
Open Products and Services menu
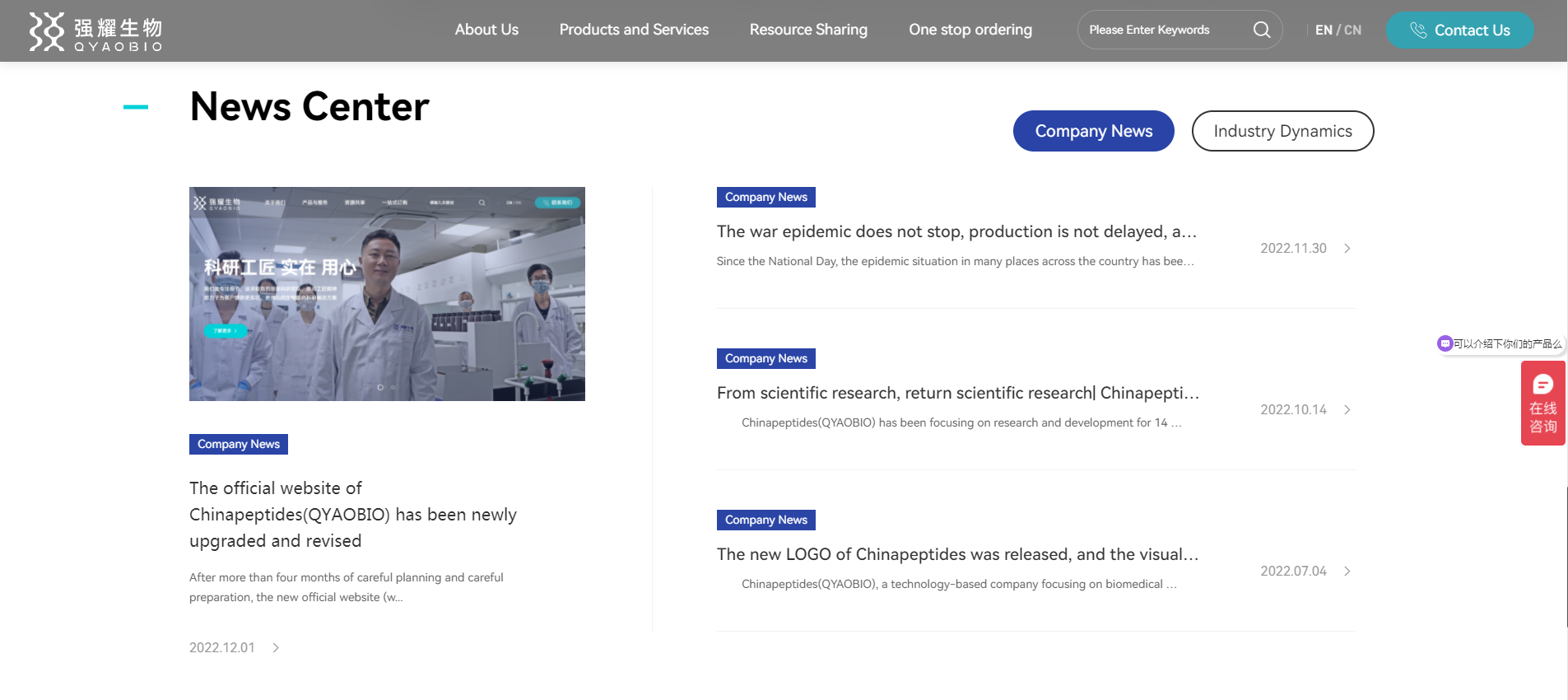634,30
